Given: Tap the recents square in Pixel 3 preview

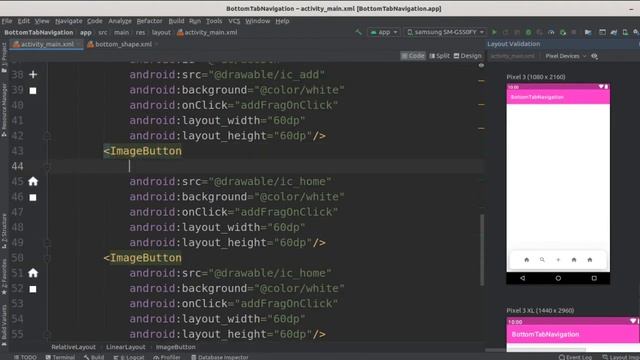Looking at the screenshot, I should [x=594, y=278].
